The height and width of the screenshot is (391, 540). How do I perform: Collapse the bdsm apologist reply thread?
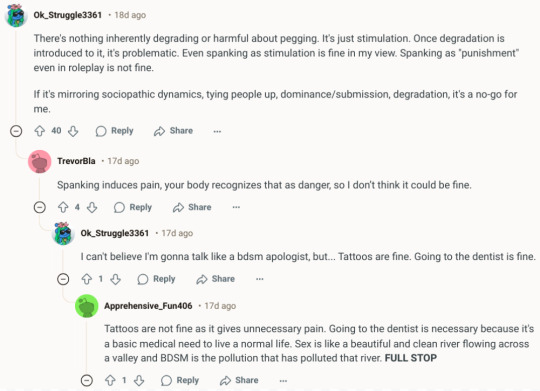pyautogui.click(x=63, y=279)
